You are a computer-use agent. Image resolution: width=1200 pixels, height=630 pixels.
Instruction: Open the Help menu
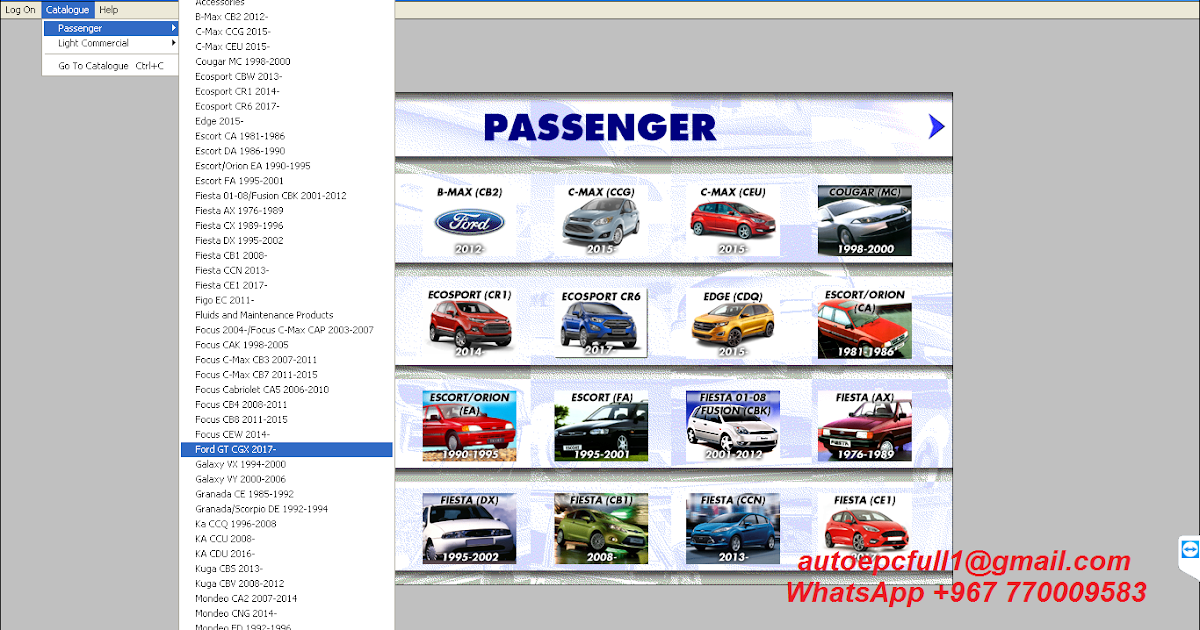pyautogui.click(x=108, y=10)
